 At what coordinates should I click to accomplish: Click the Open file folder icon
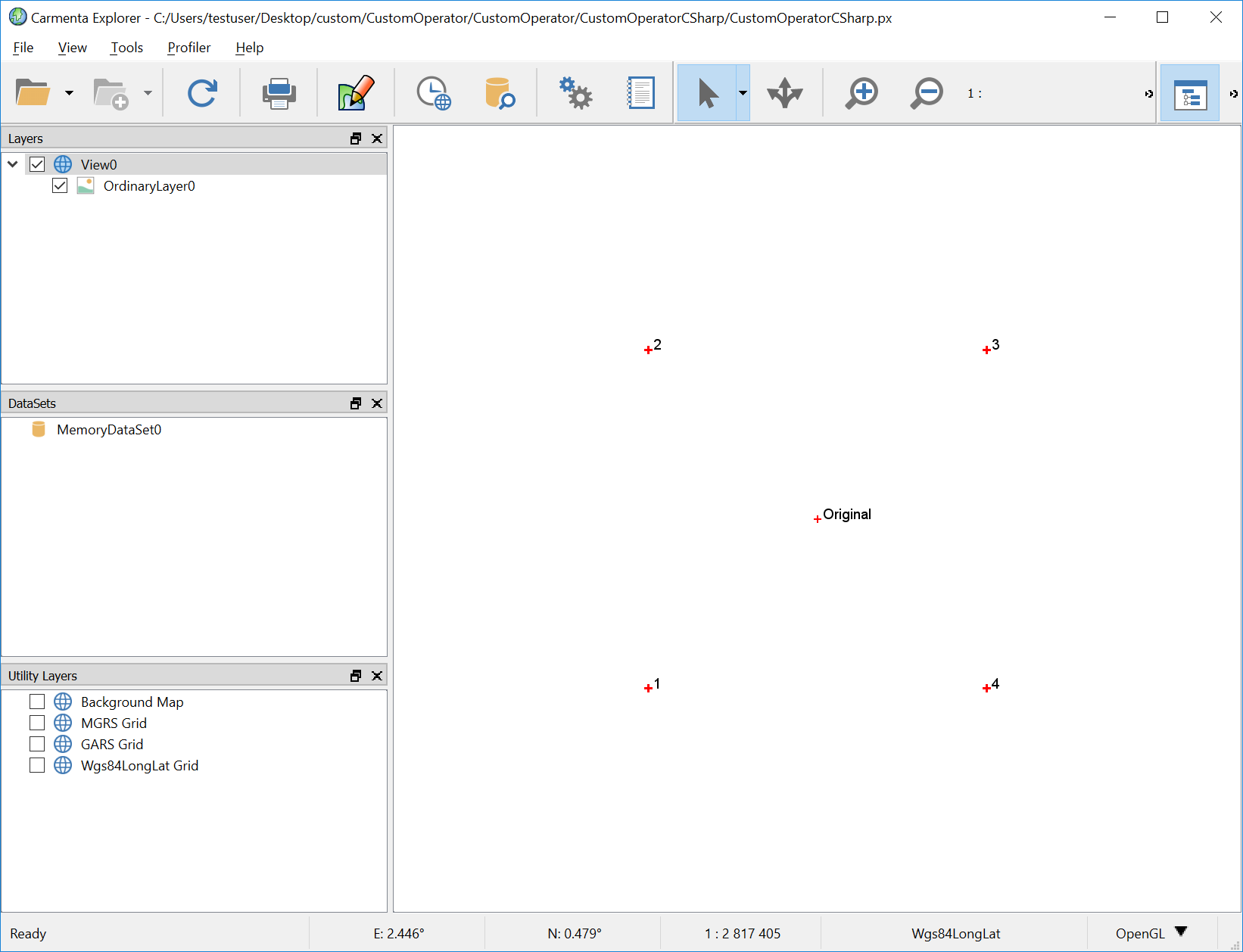pos(33,93)
